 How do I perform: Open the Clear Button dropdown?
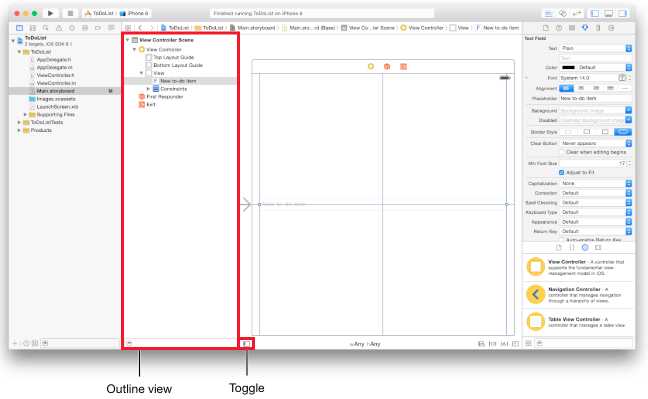(596, 143)
